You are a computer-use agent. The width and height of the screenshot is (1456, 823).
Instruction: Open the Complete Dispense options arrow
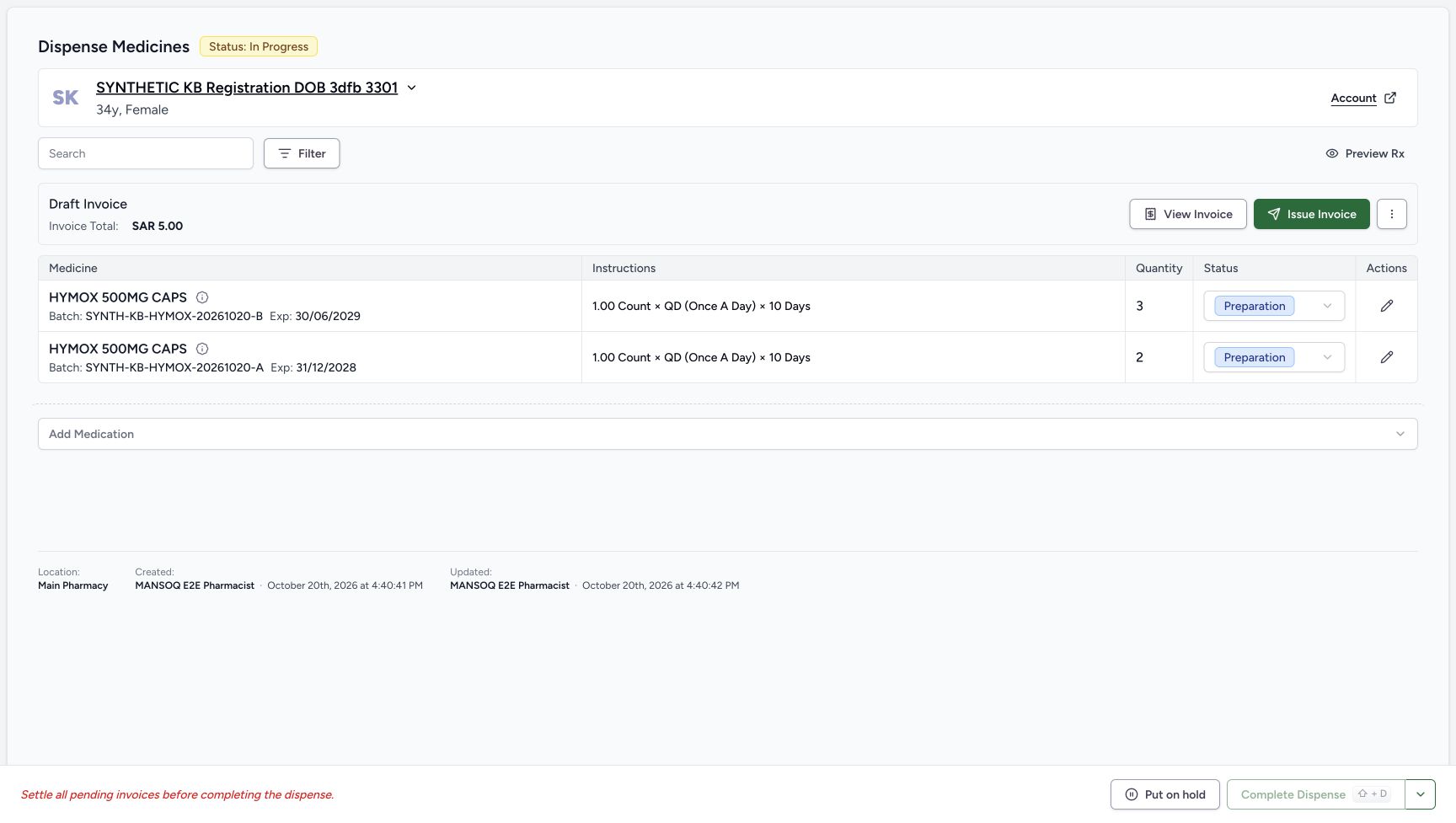[1421, 794]
